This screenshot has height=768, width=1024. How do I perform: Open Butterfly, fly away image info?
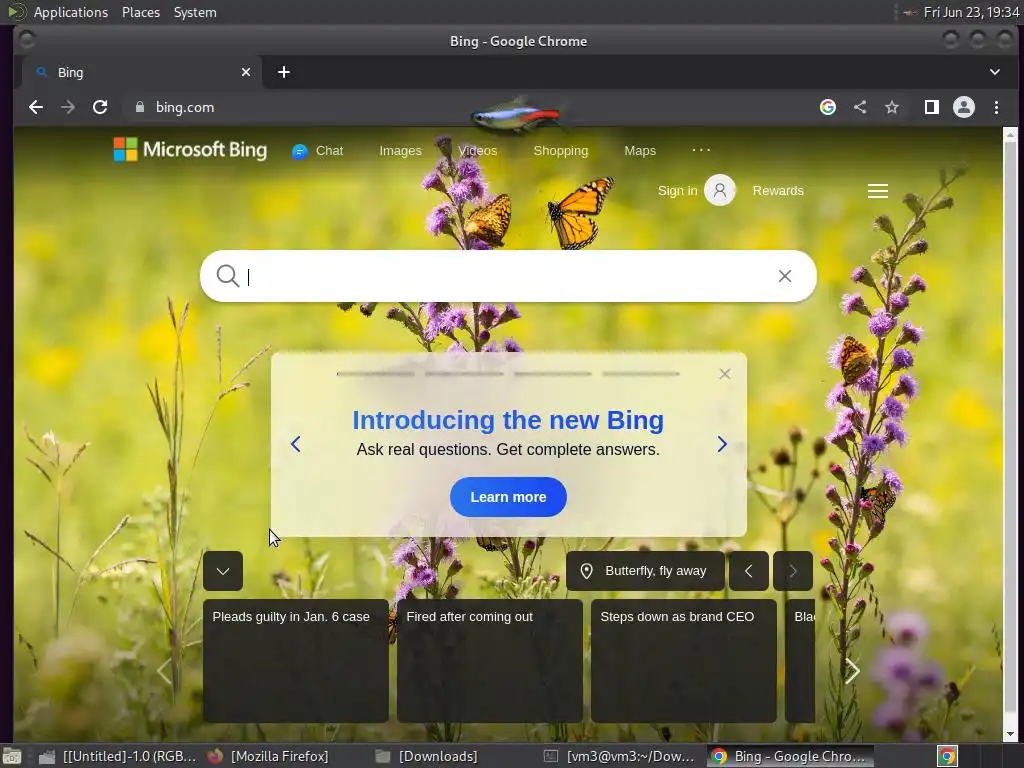coord(645,571)
